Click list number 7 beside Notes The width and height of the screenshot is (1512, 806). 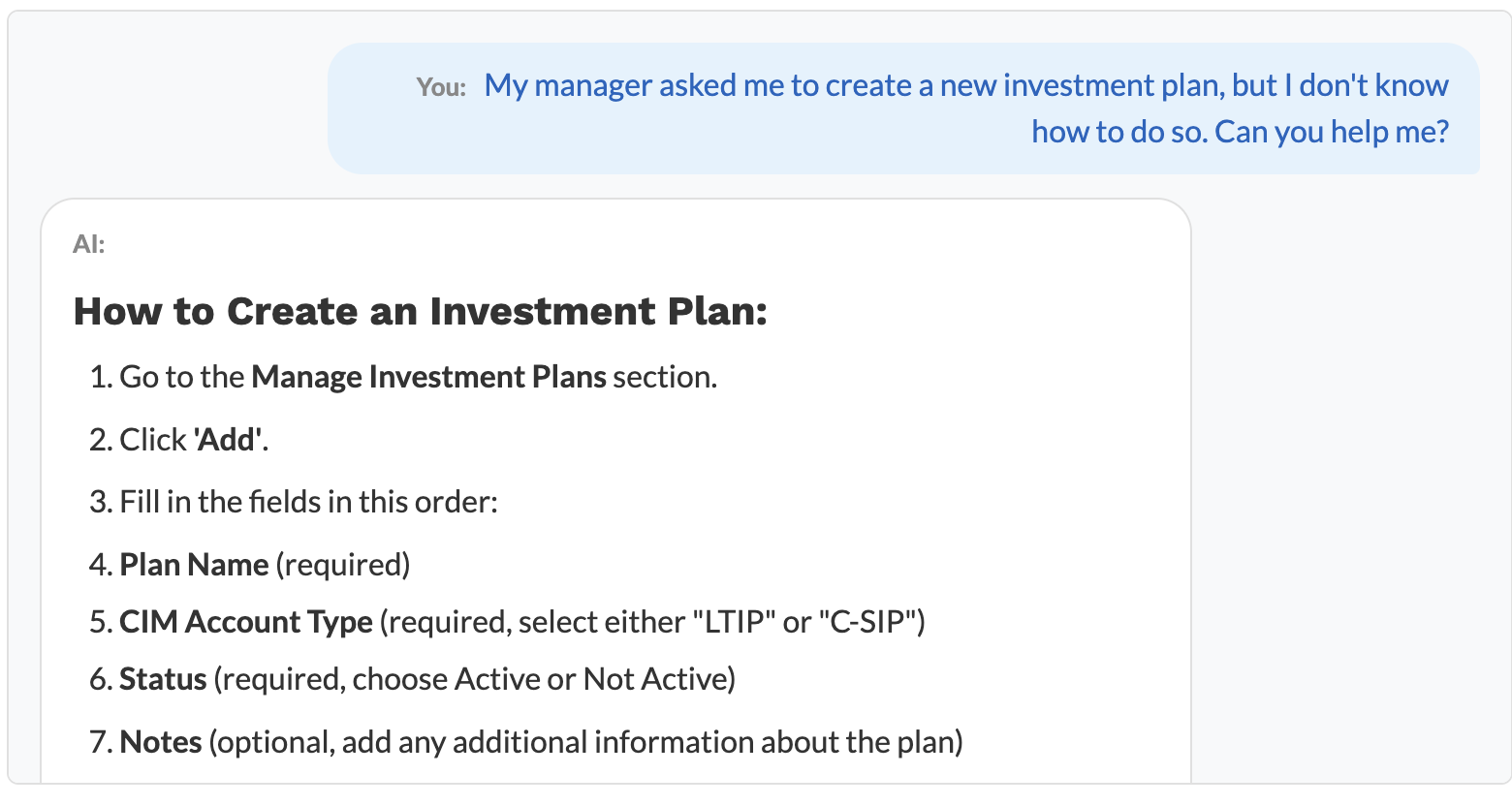[x=100, y=742]
